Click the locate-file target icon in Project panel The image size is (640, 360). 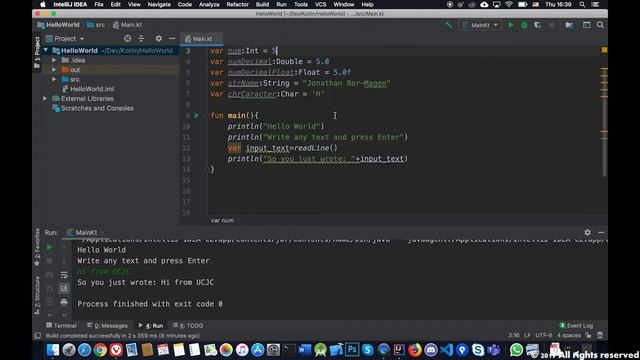pos(127,38)
